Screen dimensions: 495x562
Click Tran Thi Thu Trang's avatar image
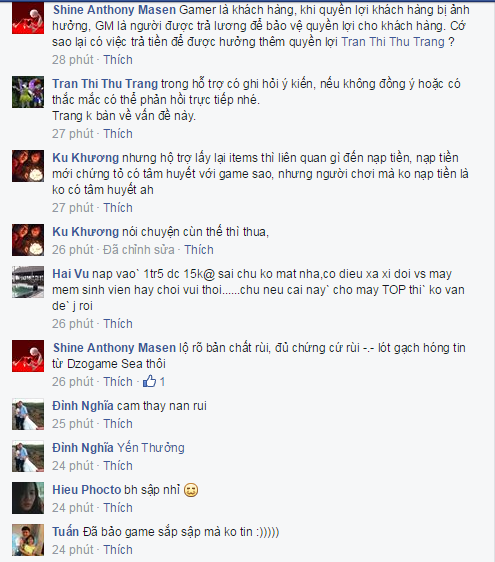pyautogui.click(x=28, y=92)
